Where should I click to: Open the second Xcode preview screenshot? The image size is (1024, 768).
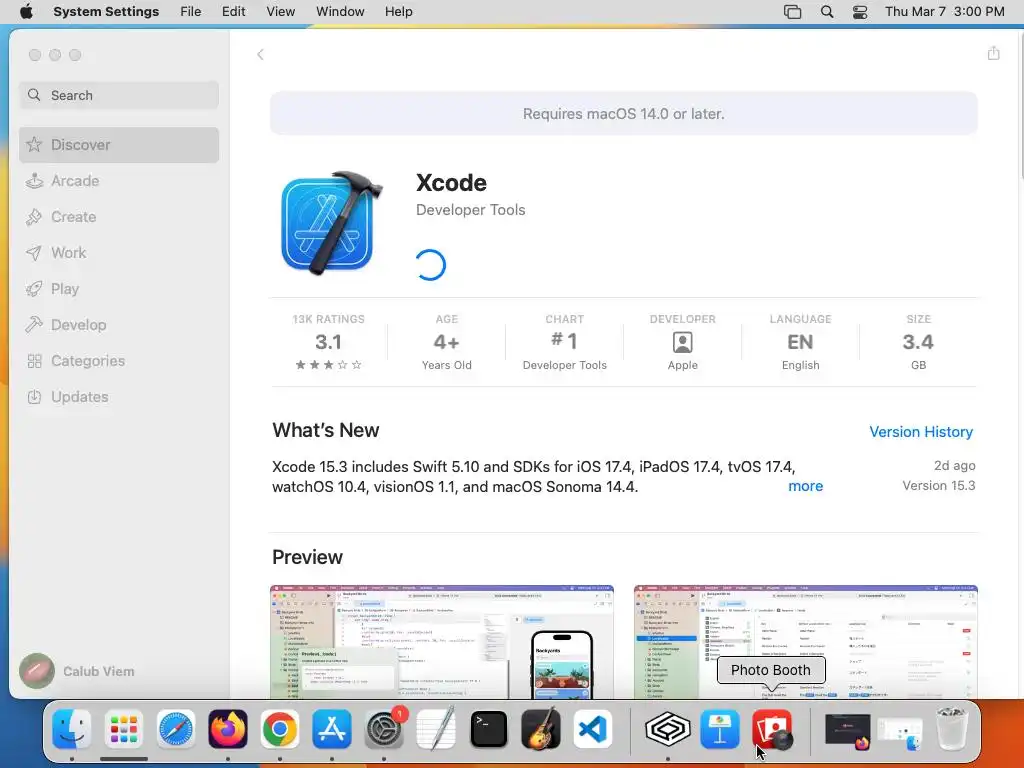coord(805,642)
